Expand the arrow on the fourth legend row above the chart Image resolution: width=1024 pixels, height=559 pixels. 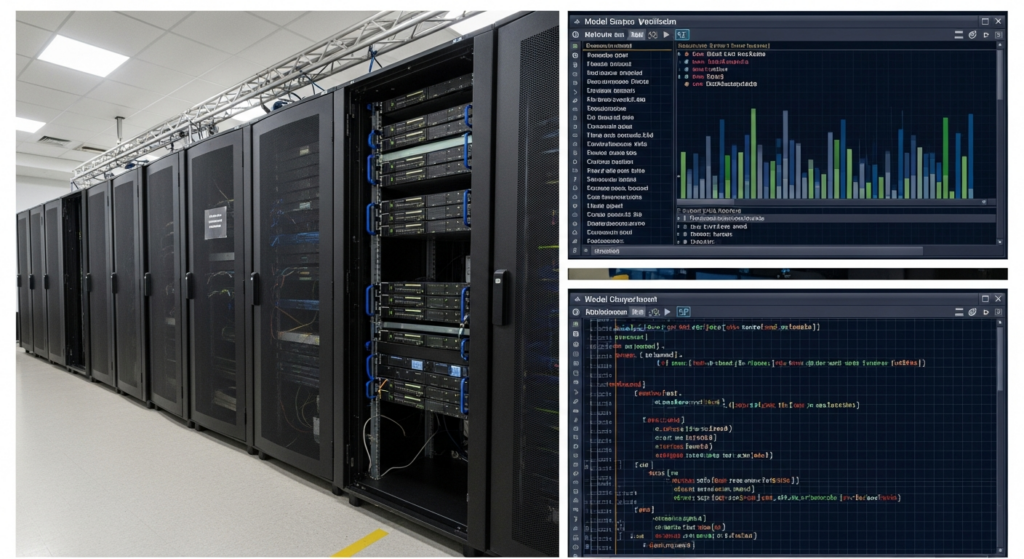point(679,76)
